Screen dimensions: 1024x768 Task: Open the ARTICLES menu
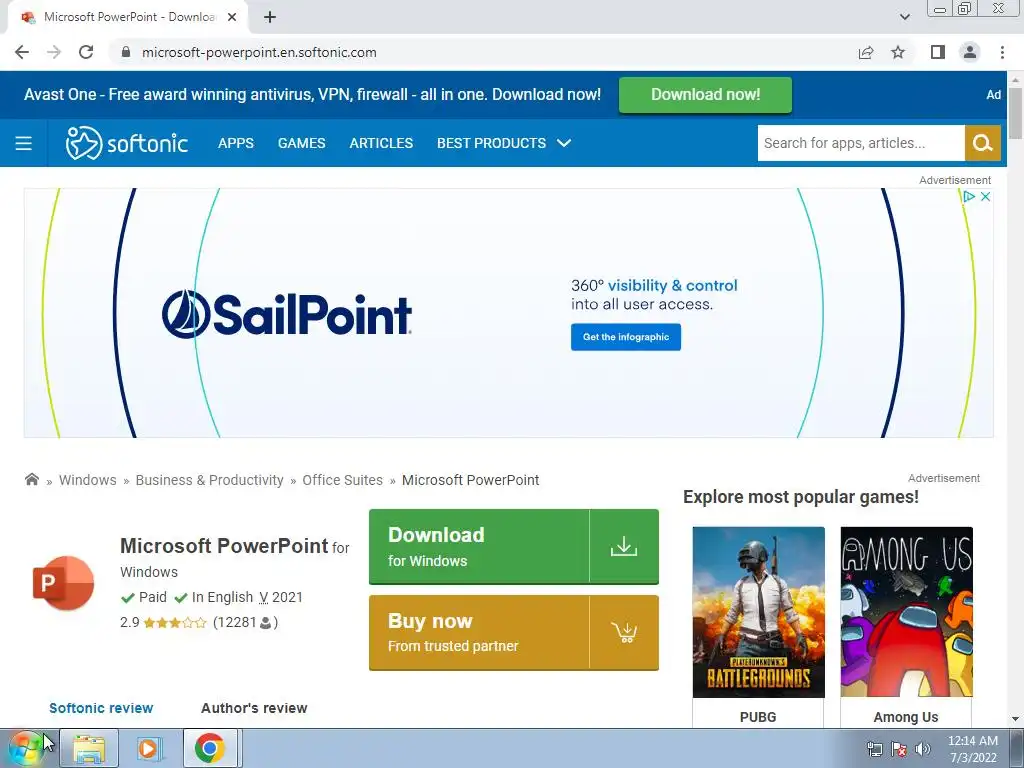point(381,143)
